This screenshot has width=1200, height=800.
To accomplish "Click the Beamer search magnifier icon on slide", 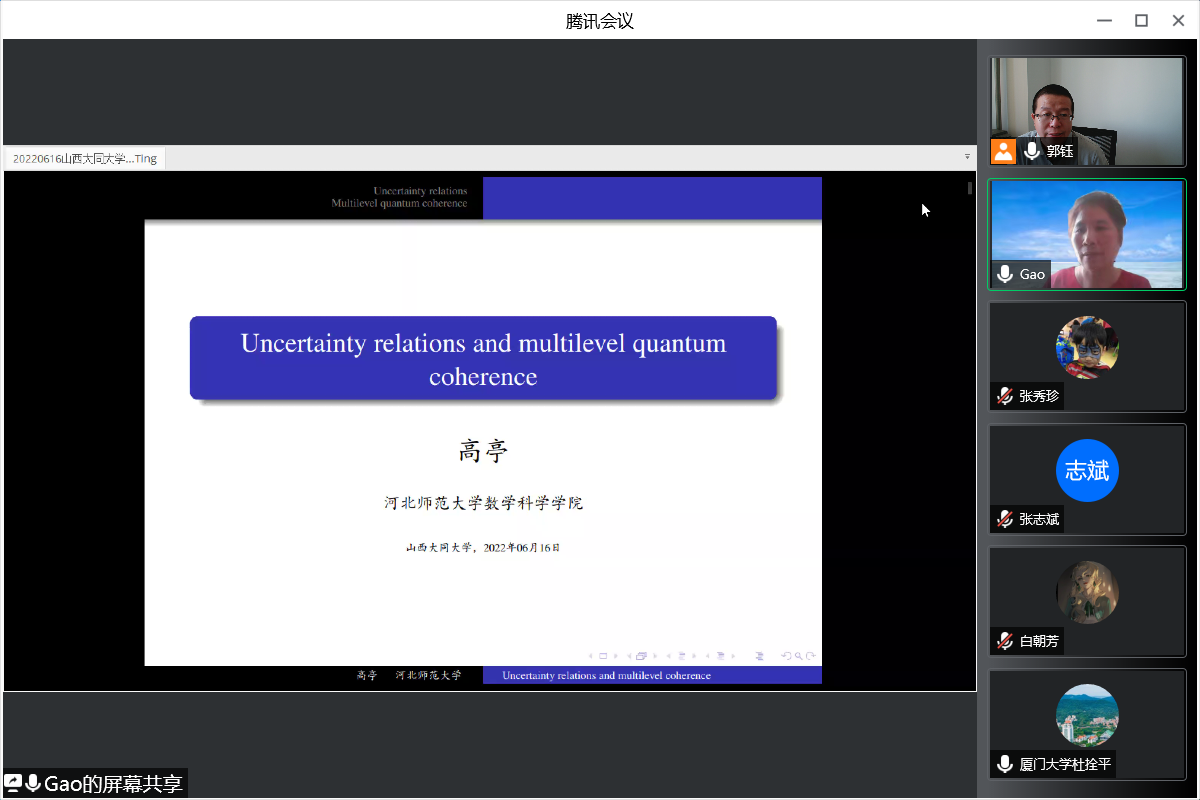I will pos(798,656).
